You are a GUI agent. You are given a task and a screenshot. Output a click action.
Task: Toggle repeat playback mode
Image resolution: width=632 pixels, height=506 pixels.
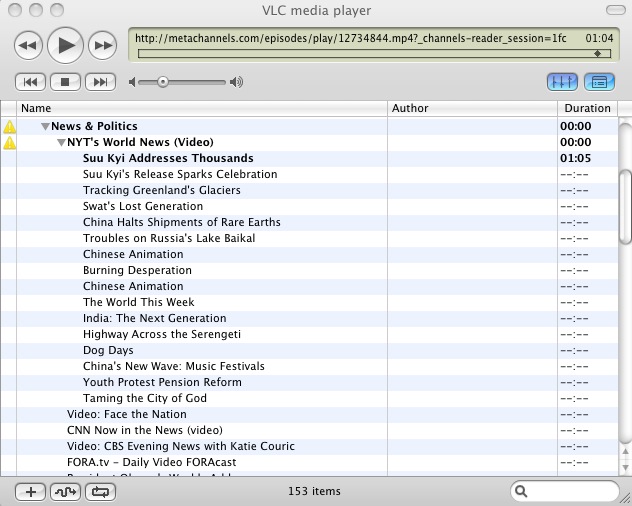tap(101, 491)
